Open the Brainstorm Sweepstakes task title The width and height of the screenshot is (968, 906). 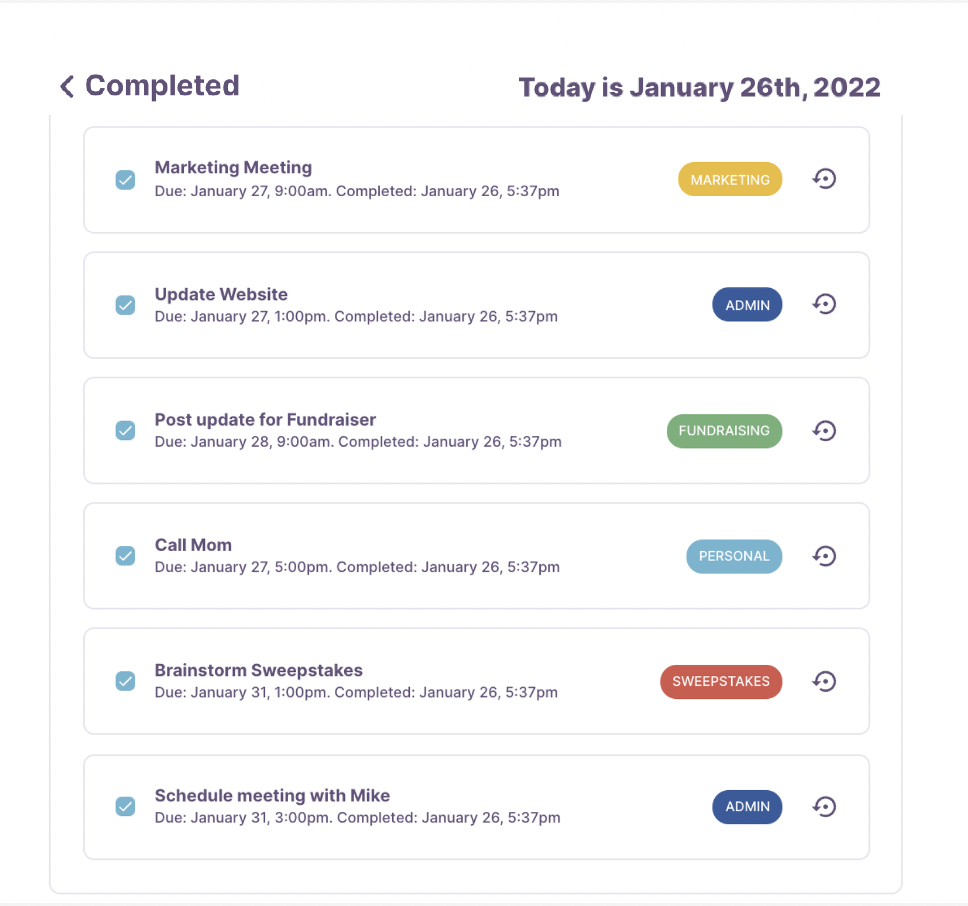tap(259, 670)
